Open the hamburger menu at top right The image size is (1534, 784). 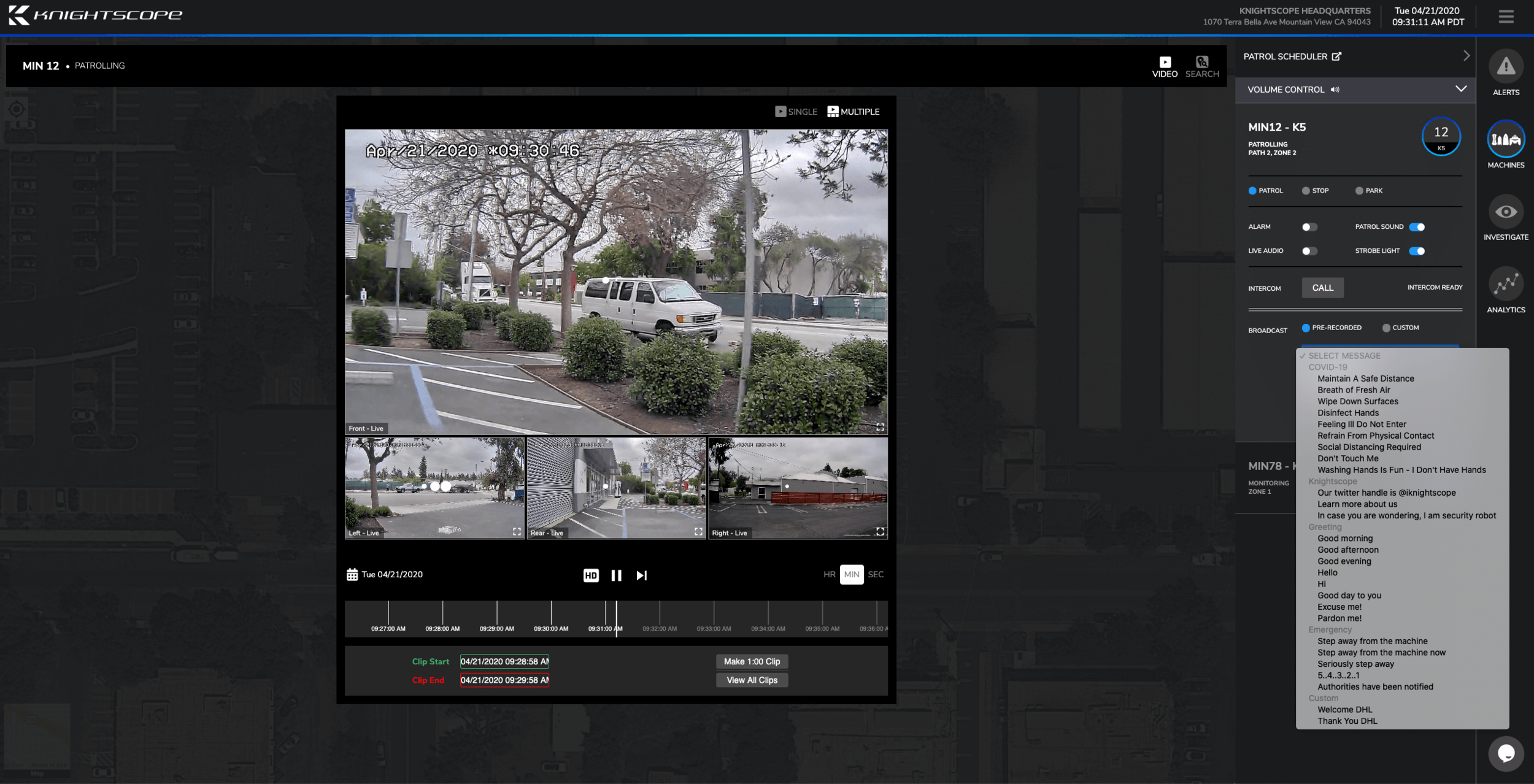pyautogui.click(x=1506, y=17)
